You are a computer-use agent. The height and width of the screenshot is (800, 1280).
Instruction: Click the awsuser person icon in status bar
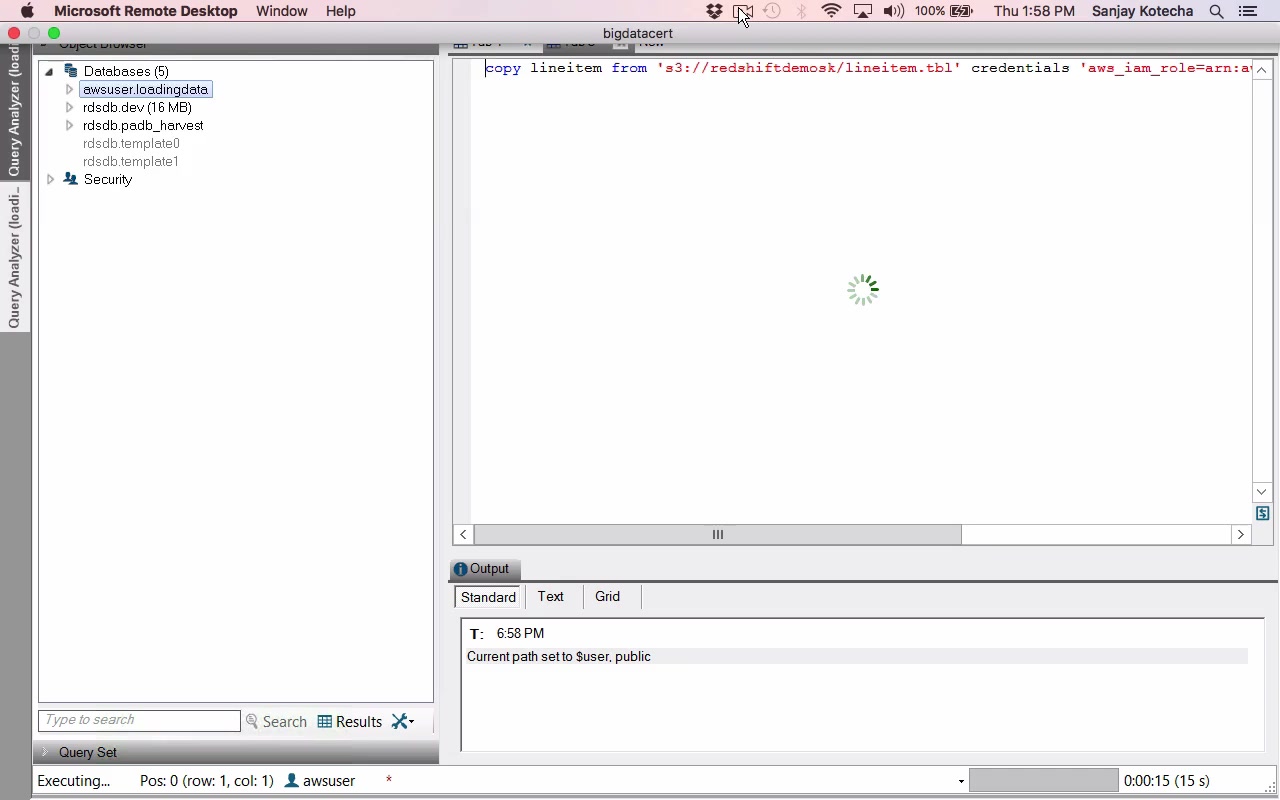(292, 780)
